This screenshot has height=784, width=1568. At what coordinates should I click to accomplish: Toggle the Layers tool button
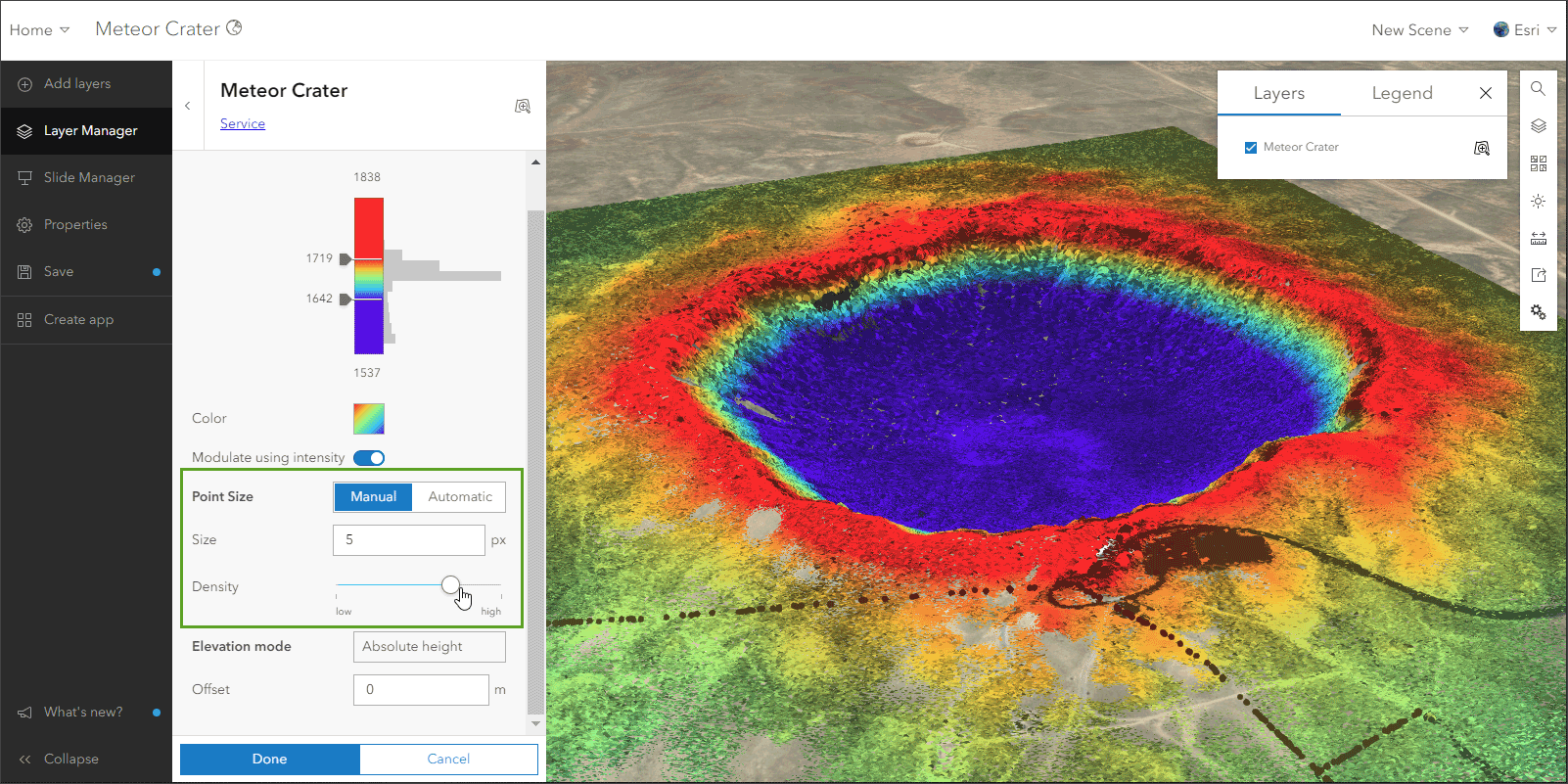(1539, 126)
